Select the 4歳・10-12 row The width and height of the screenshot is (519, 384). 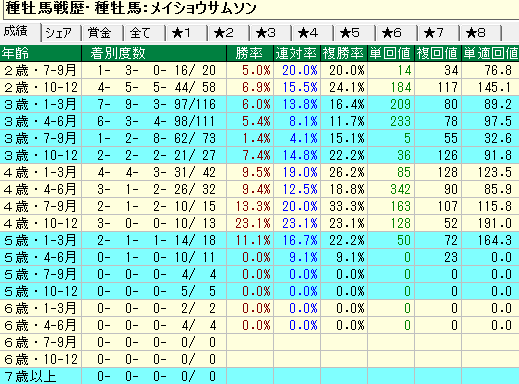coord(259,223)
